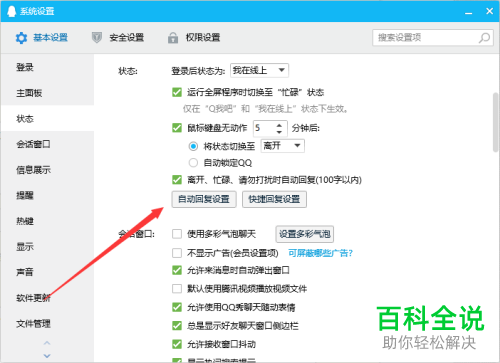Image resolution: width=500 pixels, height=363 pixels.
Task: Toggle 运行全屏程序时切换至忙碌状态 checkbox
Action: 177,92
